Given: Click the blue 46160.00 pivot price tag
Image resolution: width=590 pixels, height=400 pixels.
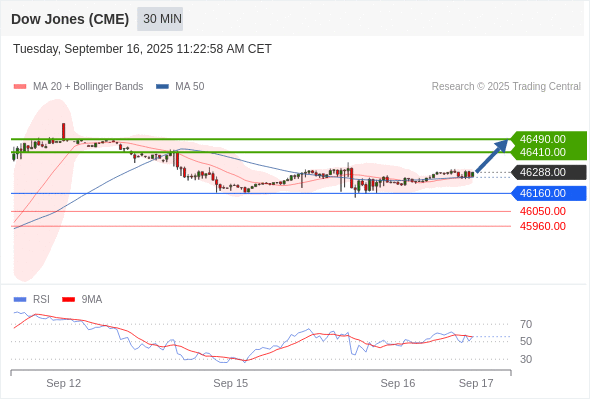Looking at the screenshot, I should coord(549,193).
